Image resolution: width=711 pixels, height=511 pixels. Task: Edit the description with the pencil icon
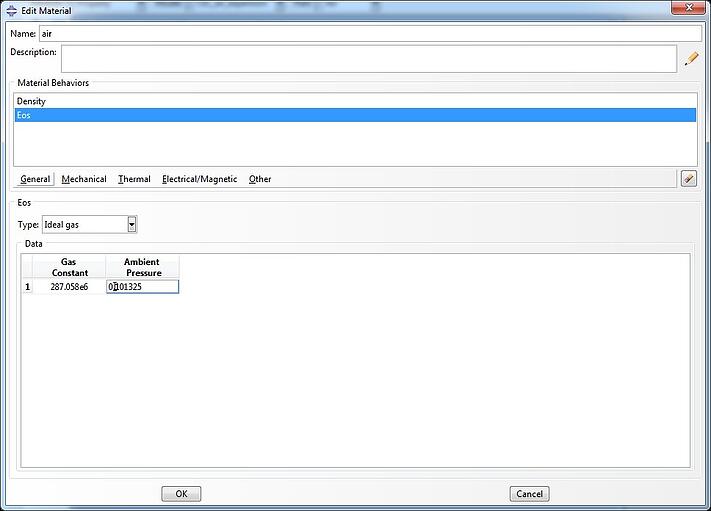(x=692, y=59)
